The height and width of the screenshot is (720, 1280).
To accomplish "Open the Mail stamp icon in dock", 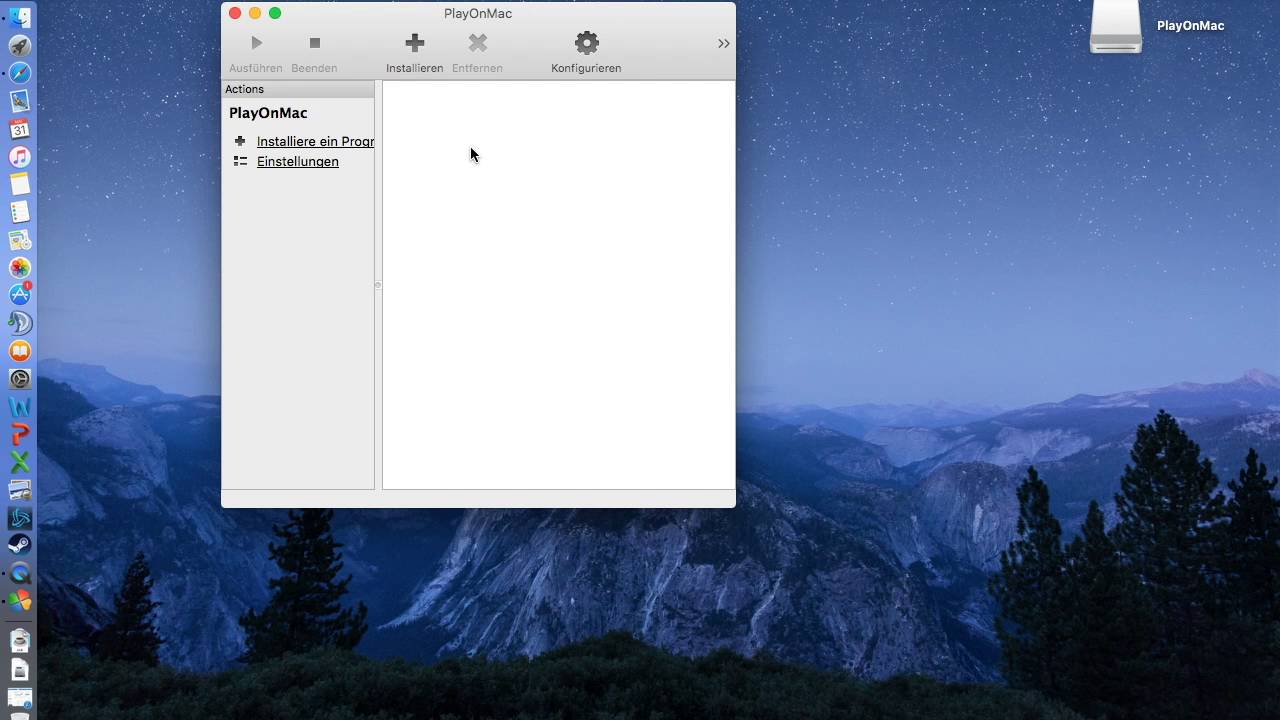I will tap(20, 101).
